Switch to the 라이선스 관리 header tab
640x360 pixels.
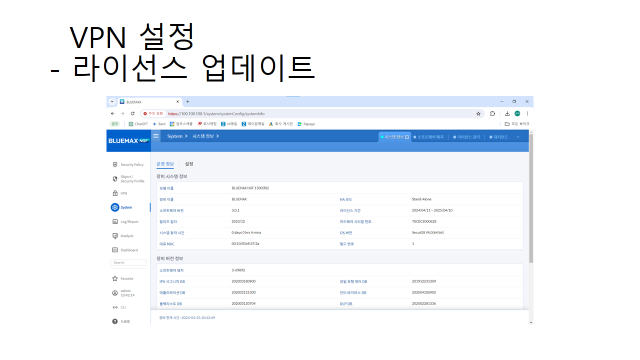coord(467,137)
